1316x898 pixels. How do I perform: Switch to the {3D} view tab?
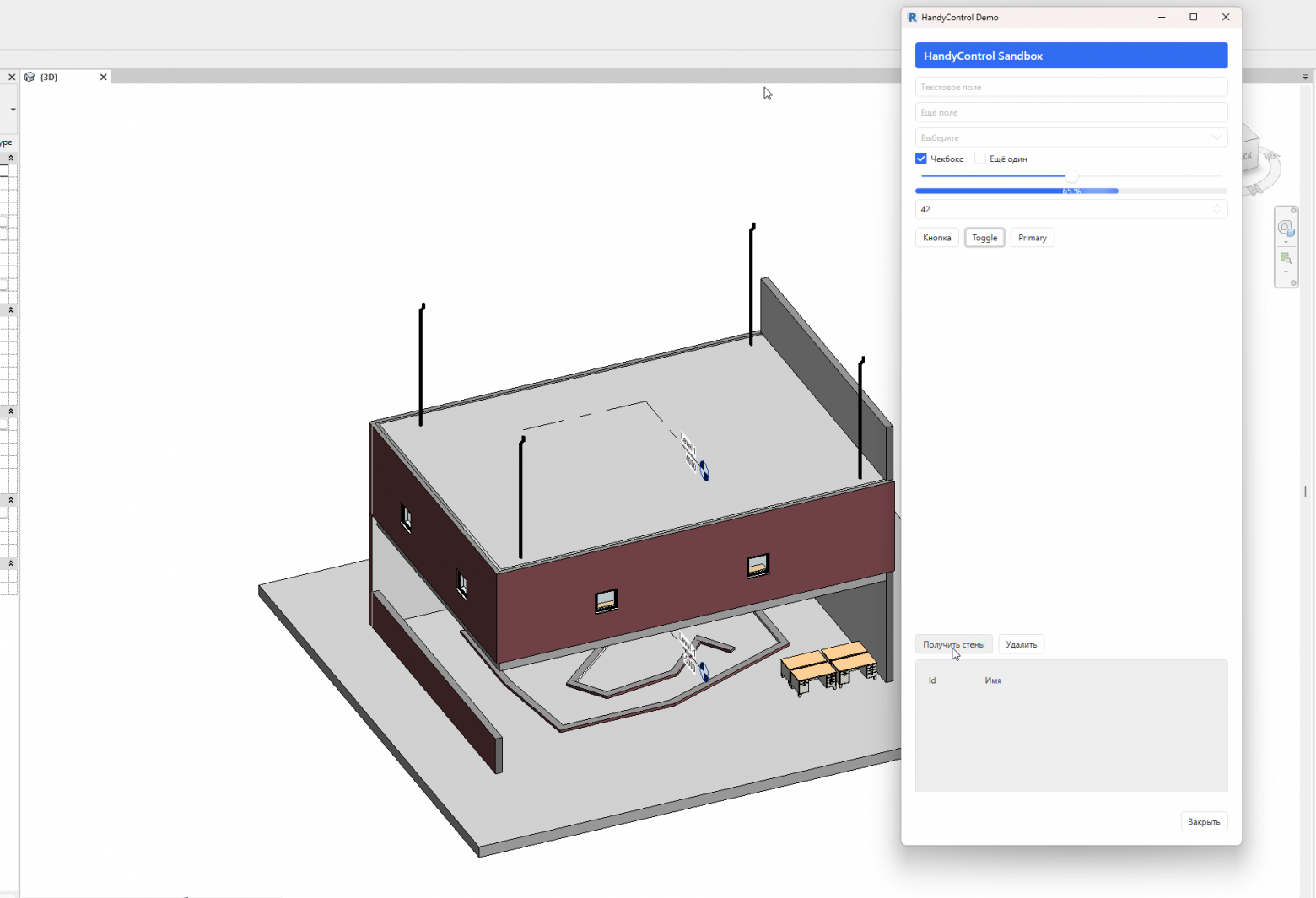tap(49, 77)
